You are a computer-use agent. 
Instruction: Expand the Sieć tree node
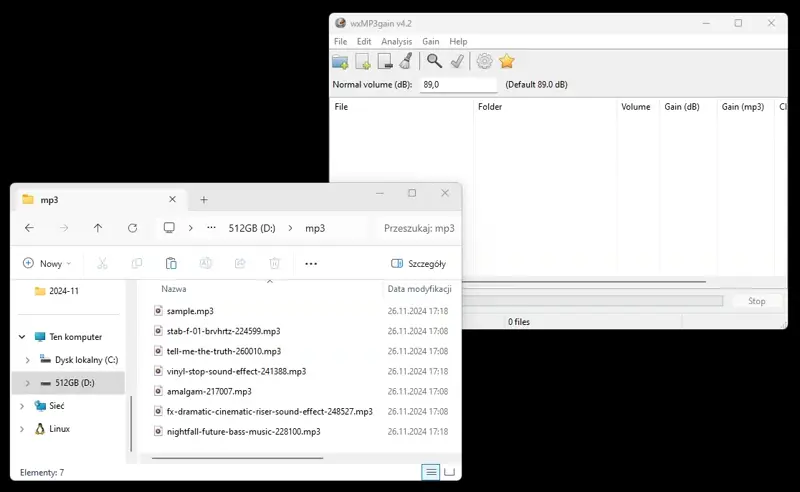pyautogui.click(x=22, y=406)
